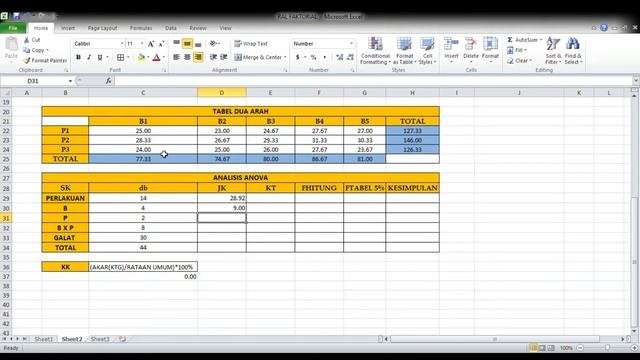Open the Font dialog launcher
The image size is (640, 360).
click(164, 70)
